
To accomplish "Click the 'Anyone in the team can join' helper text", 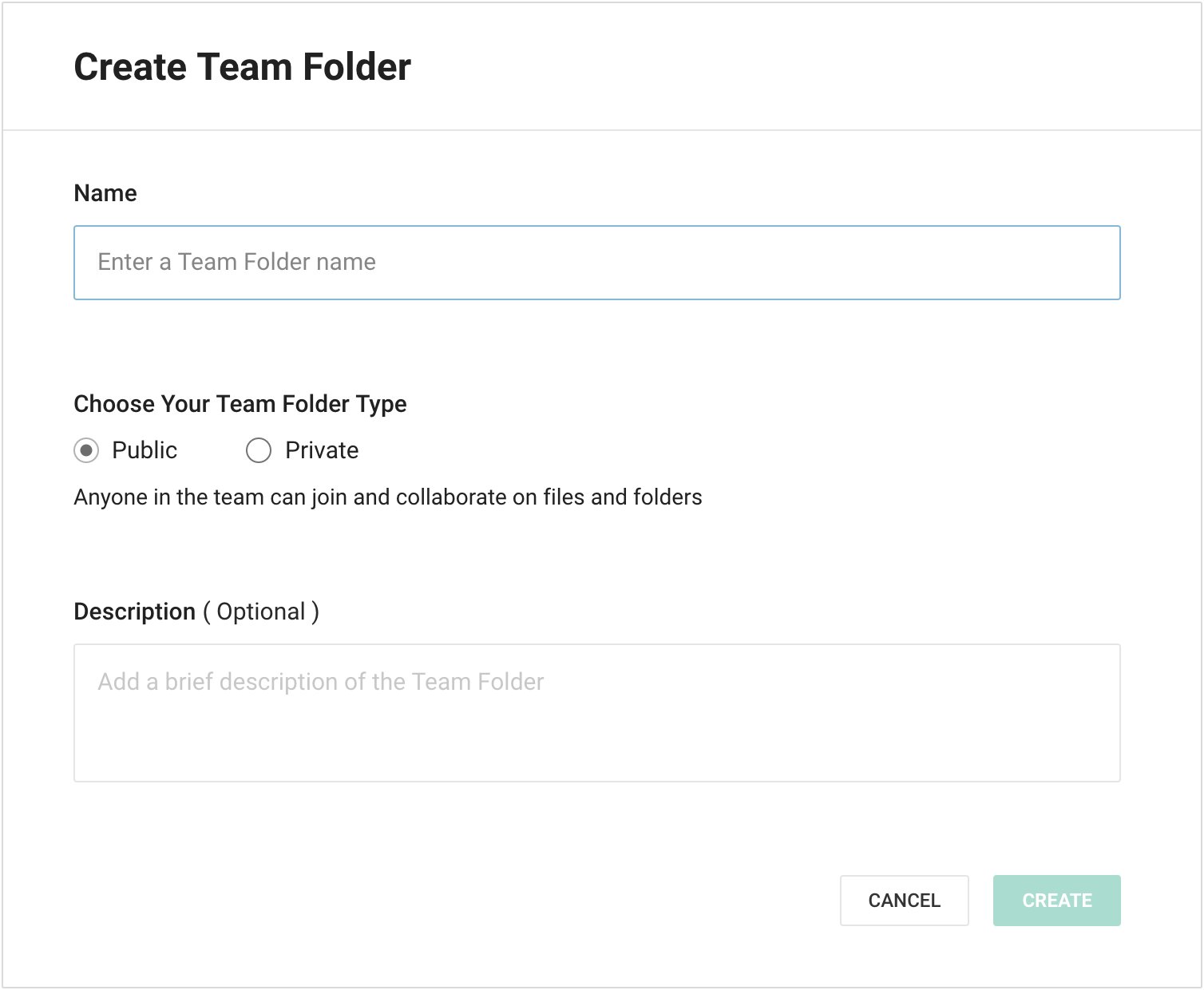I will [x=388, y=497].
